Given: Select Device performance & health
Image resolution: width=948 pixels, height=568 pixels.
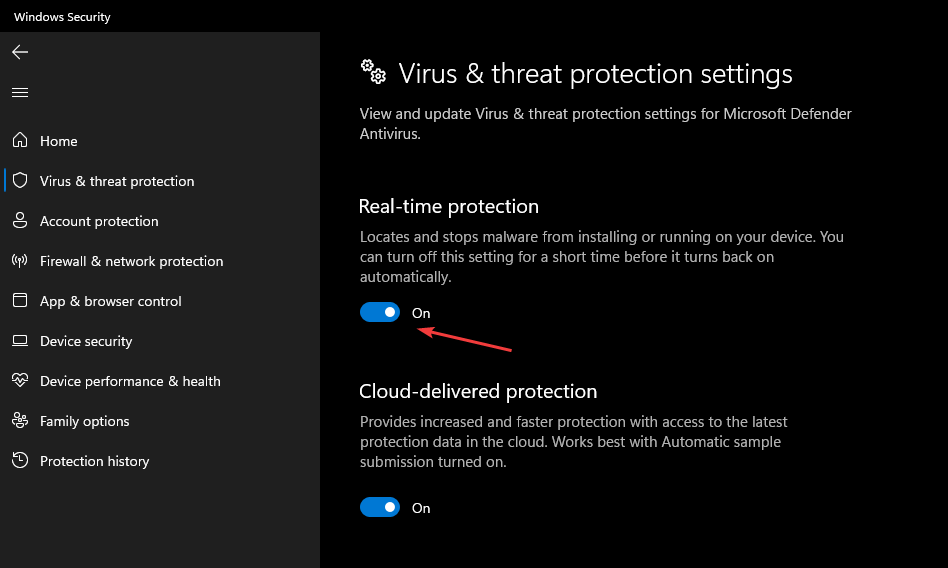Looking at the screenshot, I should coord(130,381).
